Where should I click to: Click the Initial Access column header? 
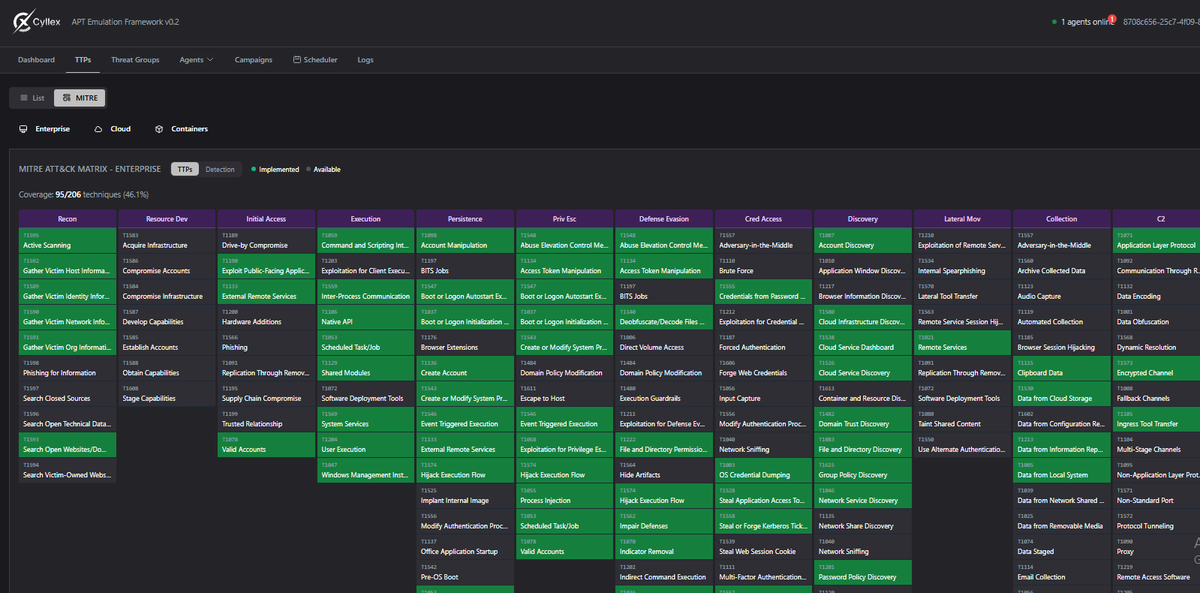[x=266, y=218]
